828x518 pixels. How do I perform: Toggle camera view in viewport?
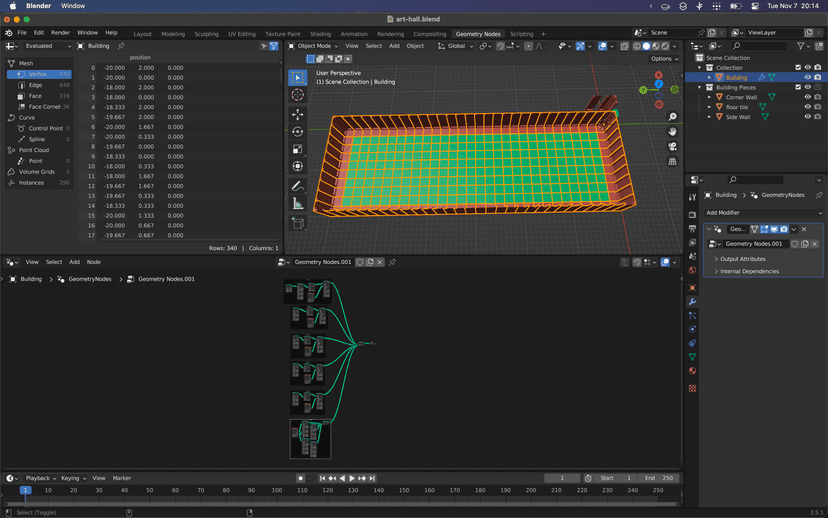[x=673, y=147]
